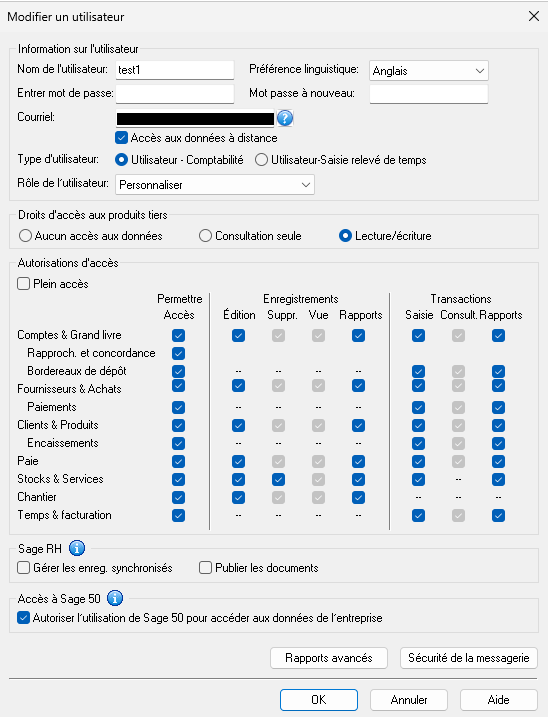The width and height of the screenshot is (548, 717).
Task: Uncheck Accès aux données à distance
Action: point(121,138)
